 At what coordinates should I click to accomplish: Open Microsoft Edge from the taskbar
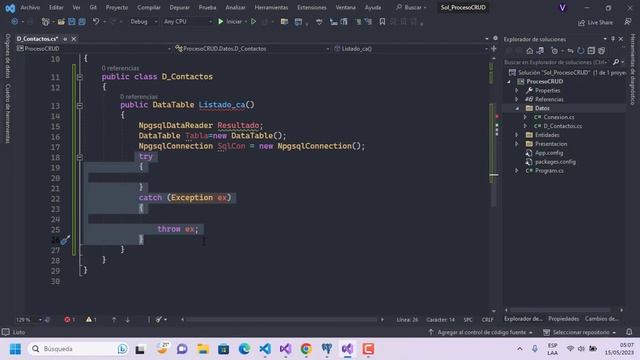244,349
